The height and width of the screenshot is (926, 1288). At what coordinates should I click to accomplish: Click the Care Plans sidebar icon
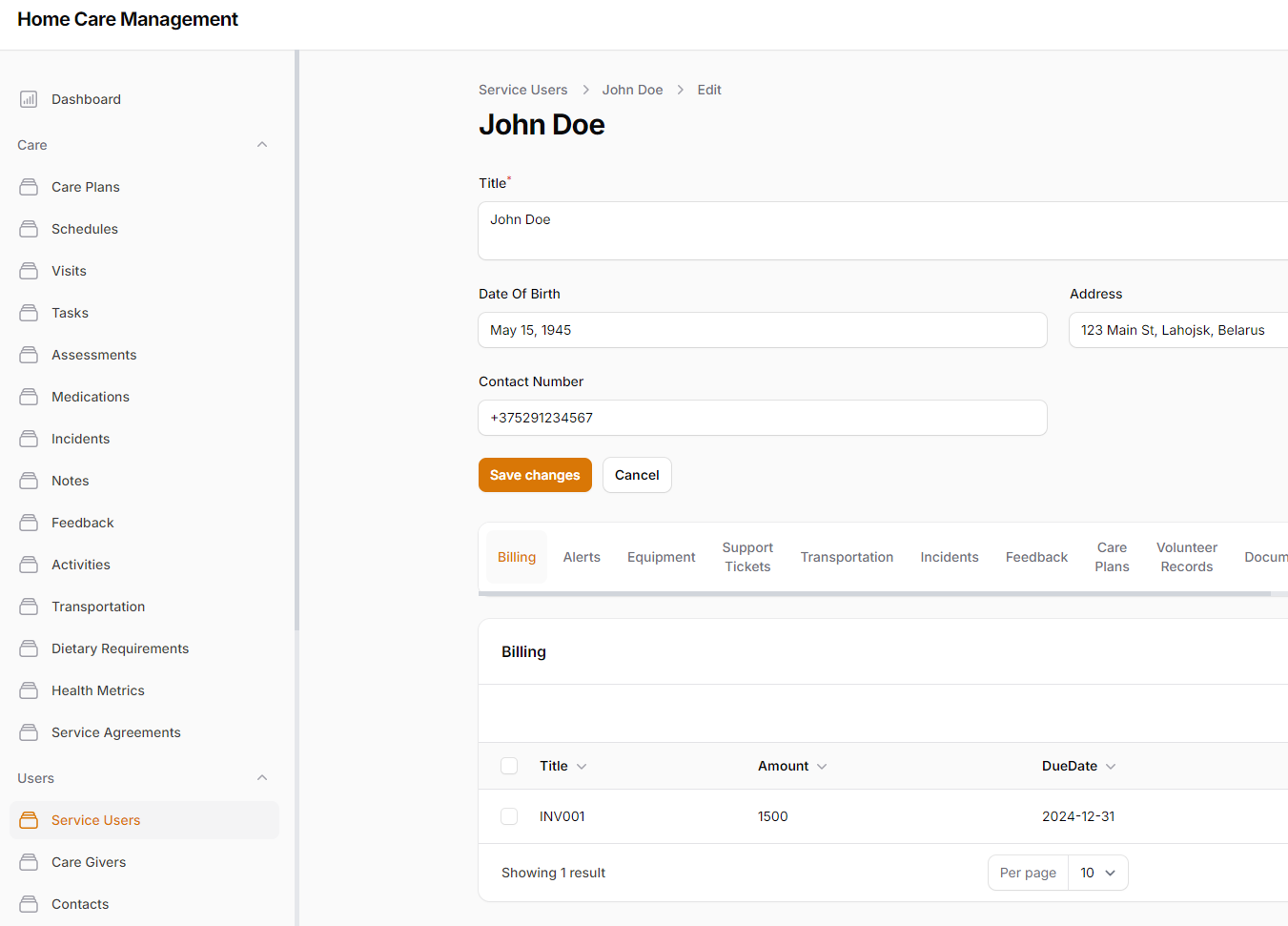point(30,187)
